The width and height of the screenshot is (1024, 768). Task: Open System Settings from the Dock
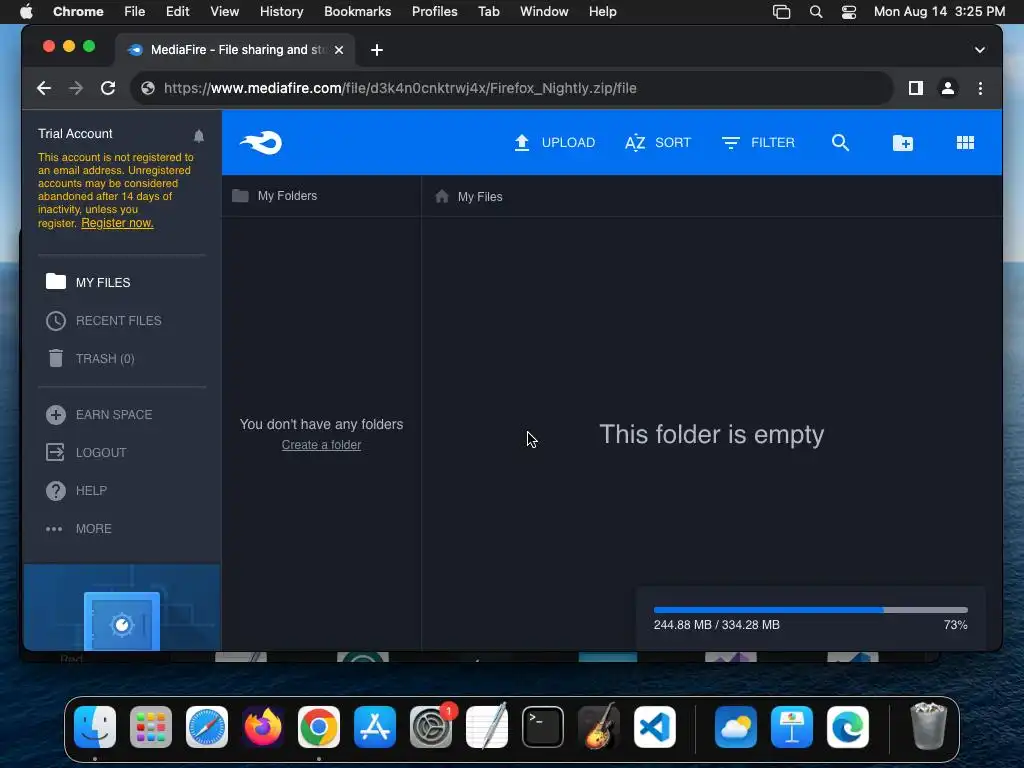coord(431,727)
